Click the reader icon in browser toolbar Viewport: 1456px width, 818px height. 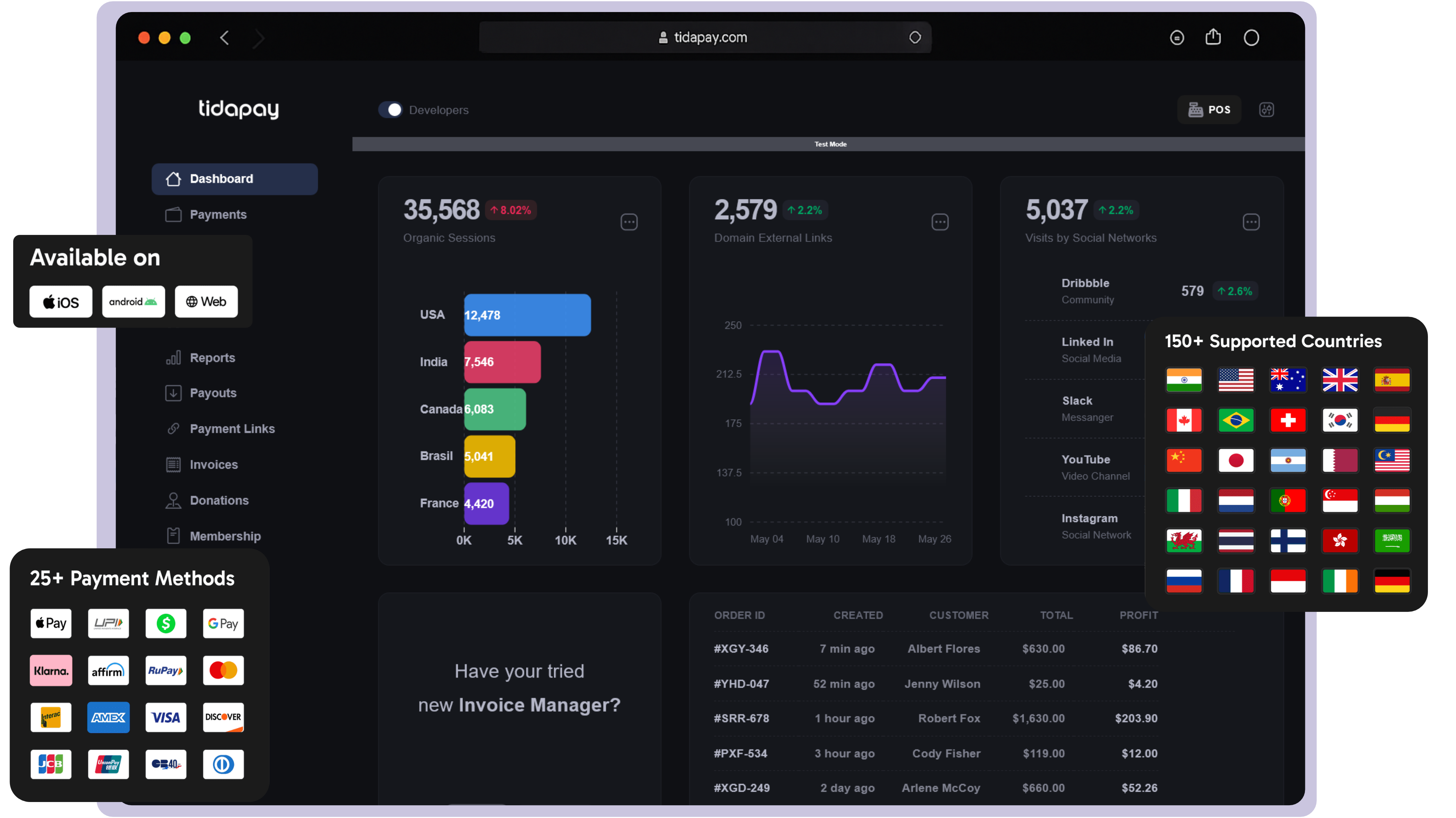[x=1177, y=38]
